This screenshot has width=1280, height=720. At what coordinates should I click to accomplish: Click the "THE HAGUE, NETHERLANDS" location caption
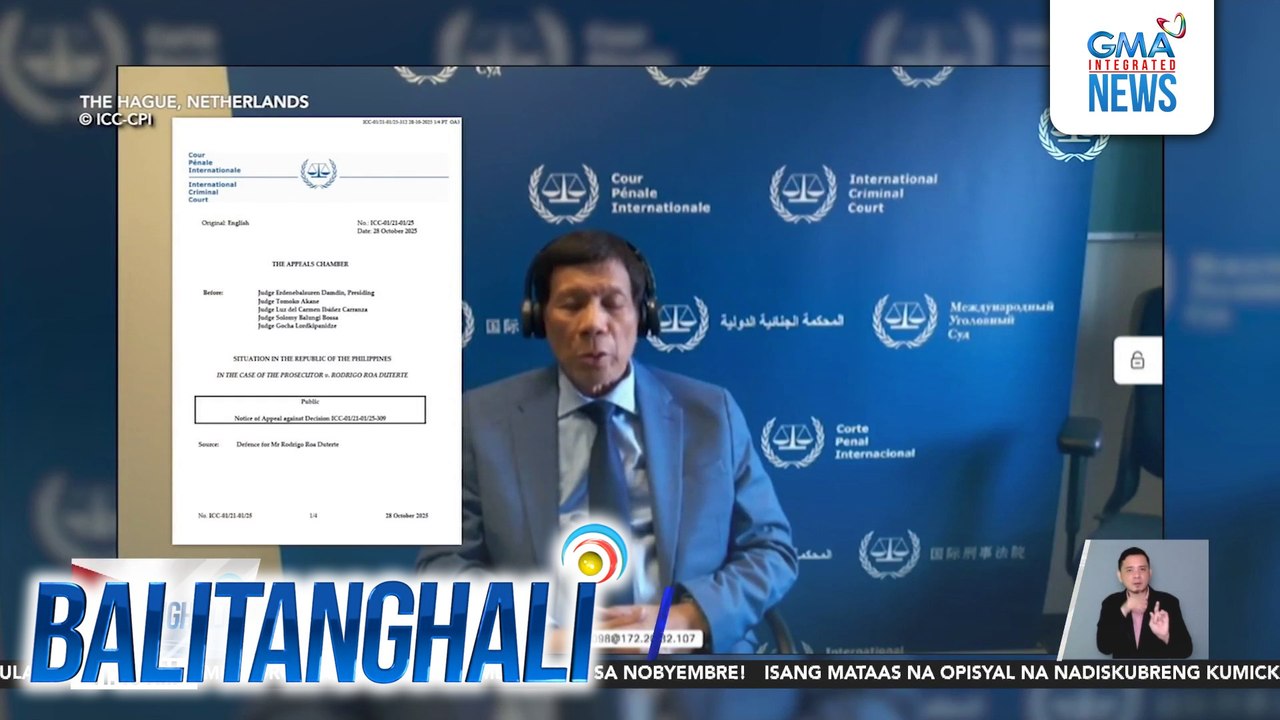coord(194,102)
